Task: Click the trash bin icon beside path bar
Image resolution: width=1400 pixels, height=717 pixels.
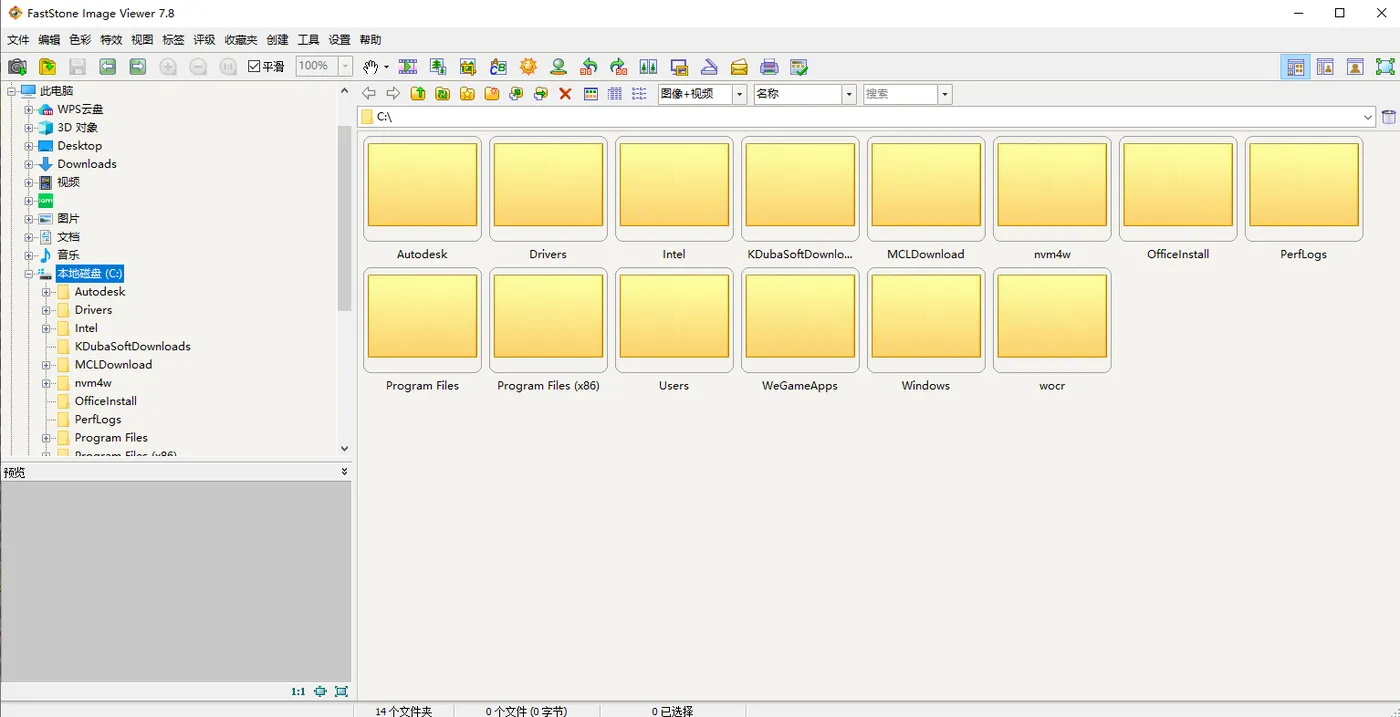Action: 1389,117
